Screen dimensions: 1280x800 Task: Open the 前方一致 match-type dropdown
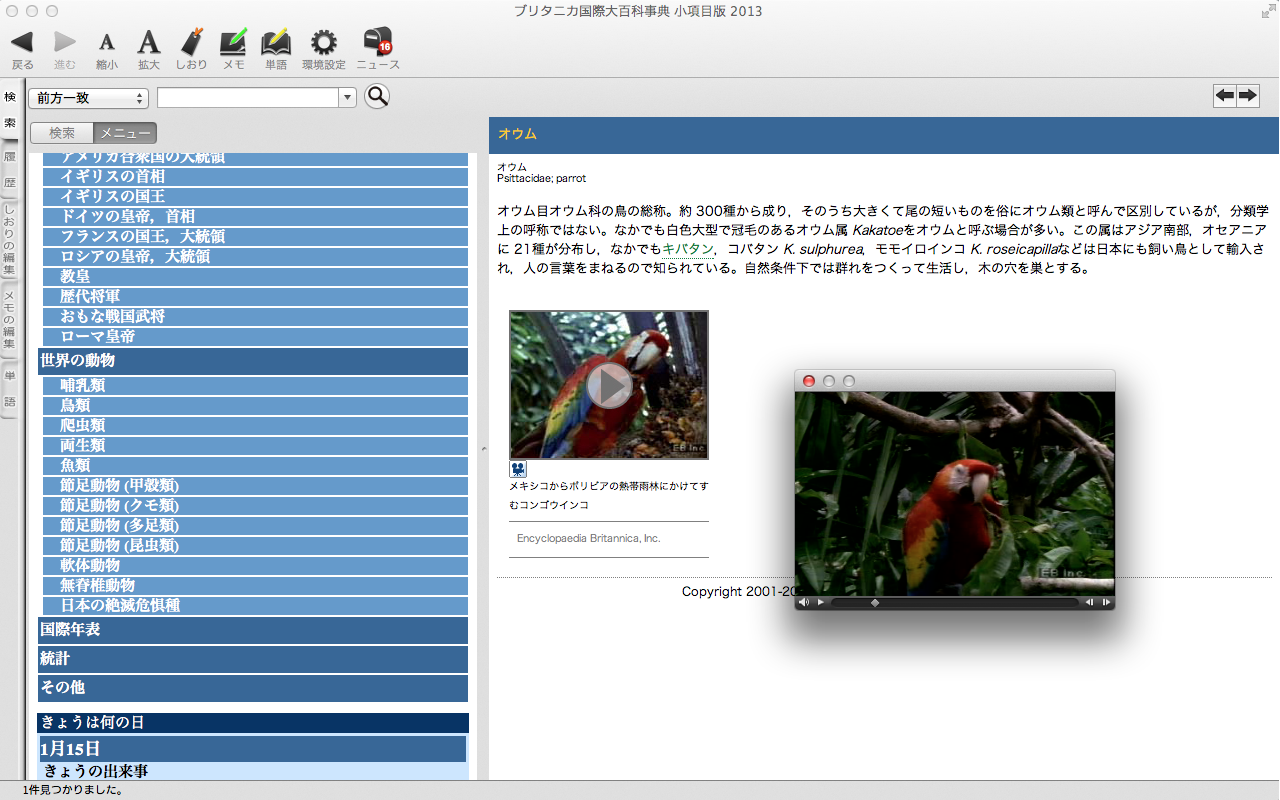89,98
